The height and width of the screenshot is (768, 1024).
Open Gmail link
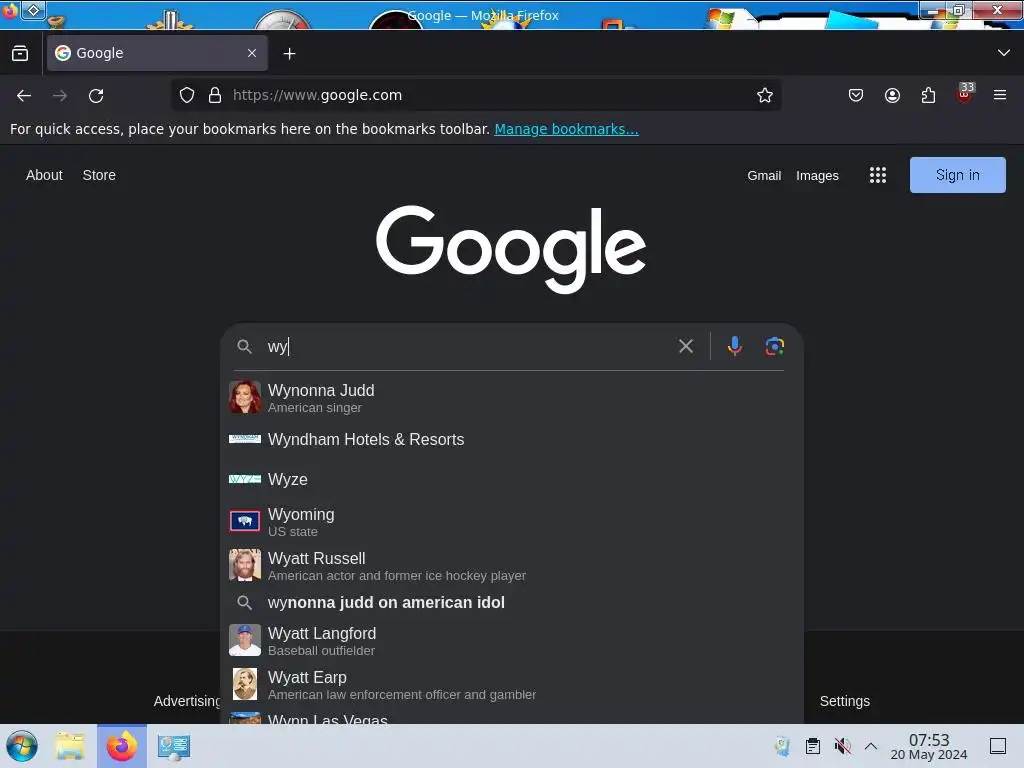click(x=764, y=176)
